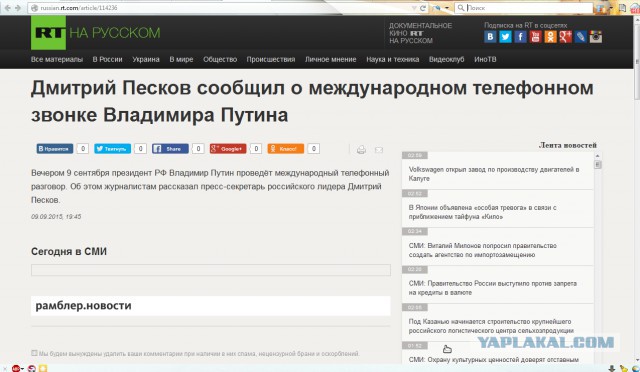
Task: Open Украина section
Action: 146,59
